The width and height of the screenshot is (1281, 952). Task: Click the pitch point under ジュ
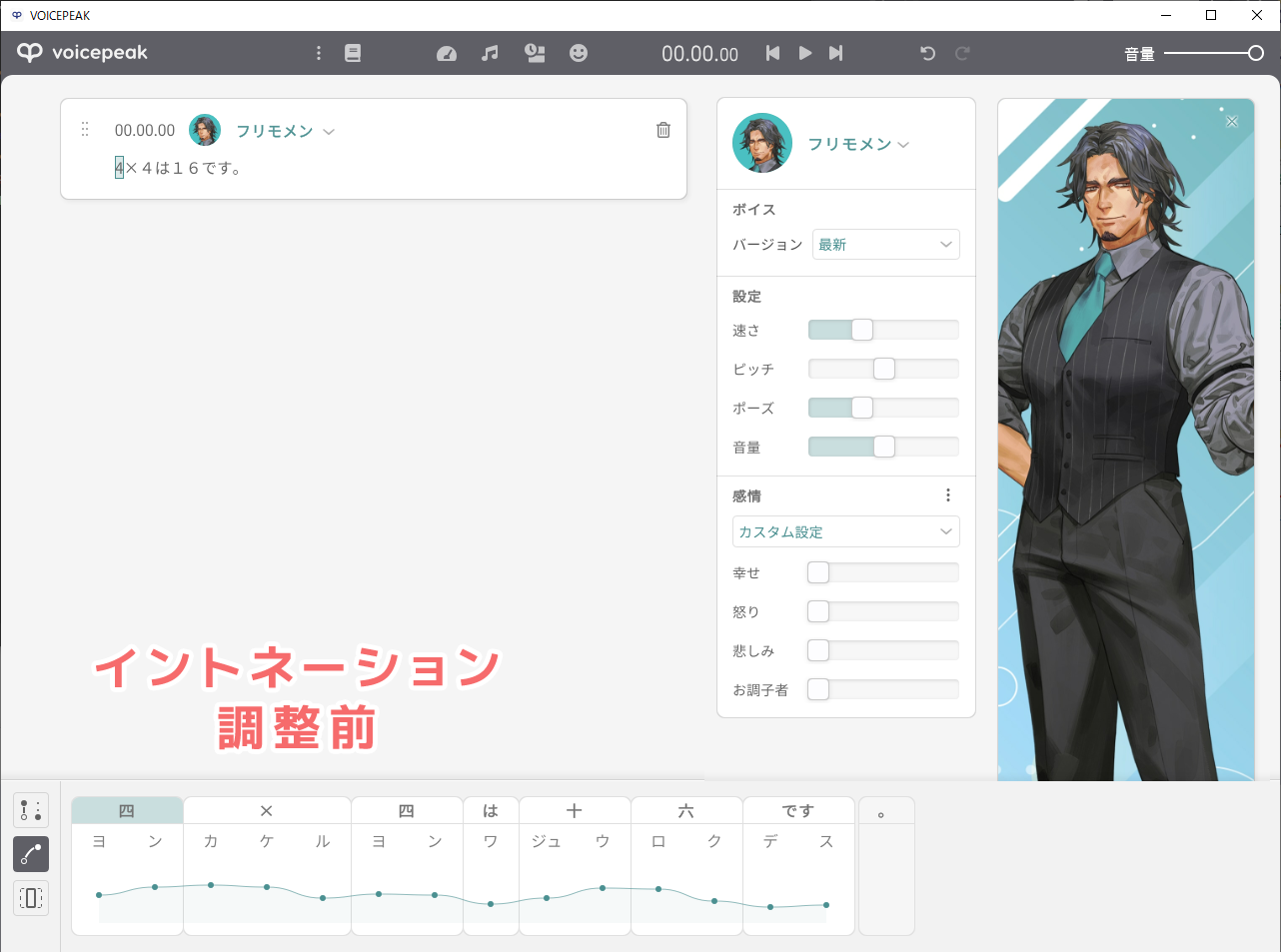[547, 898]
